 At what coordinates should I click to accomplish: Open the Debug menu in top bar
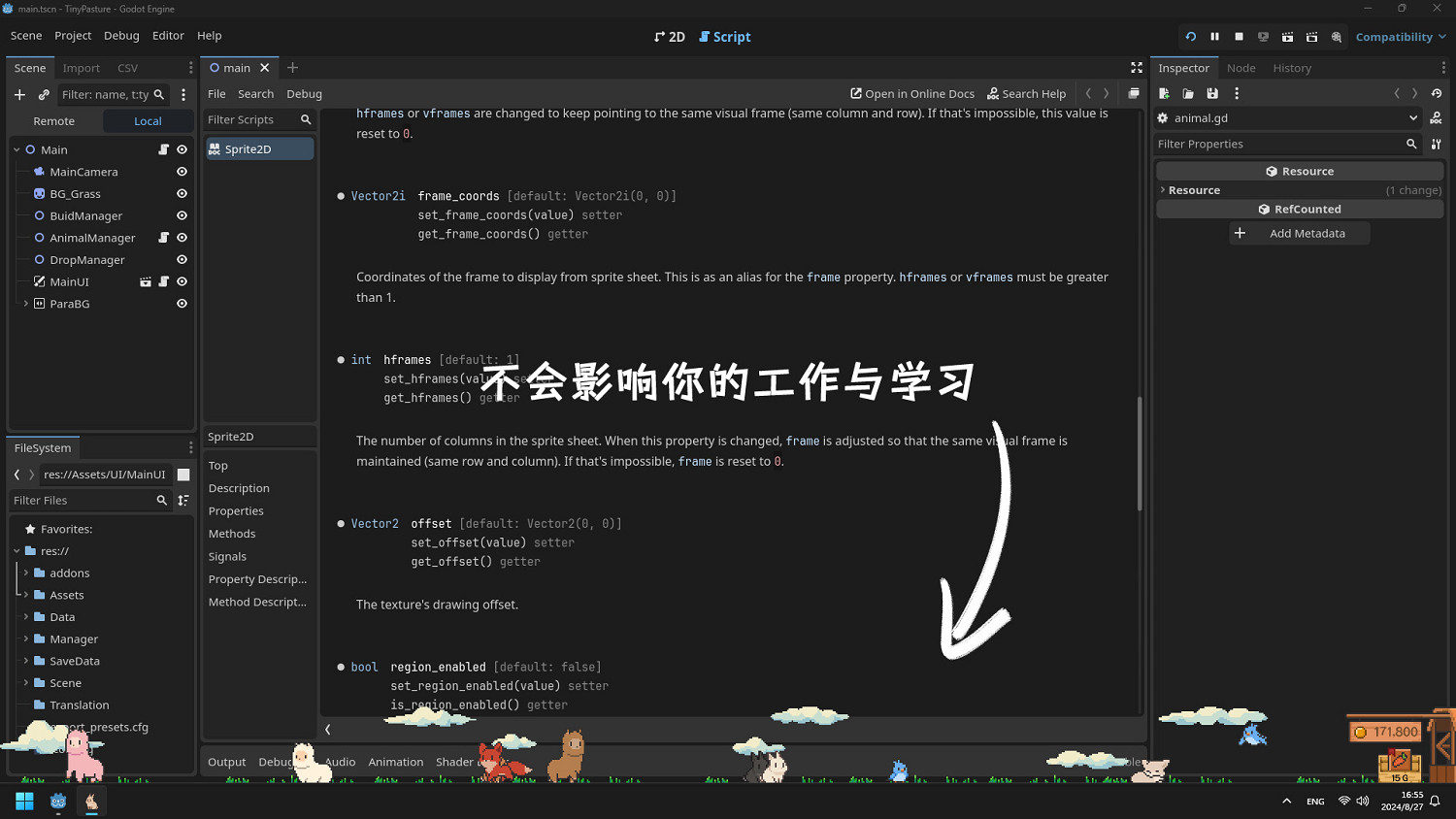click(121, 36)
